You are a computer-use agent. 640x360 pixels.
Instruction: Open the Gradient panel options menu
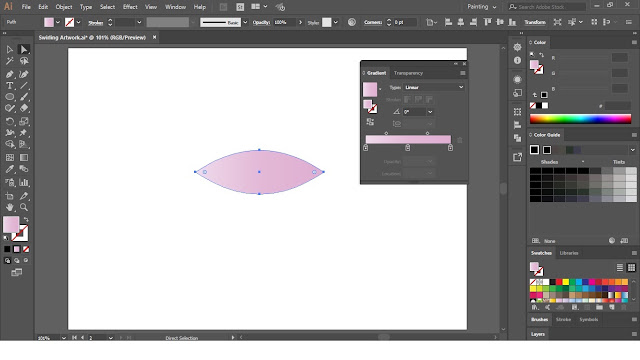click(462, 73)
